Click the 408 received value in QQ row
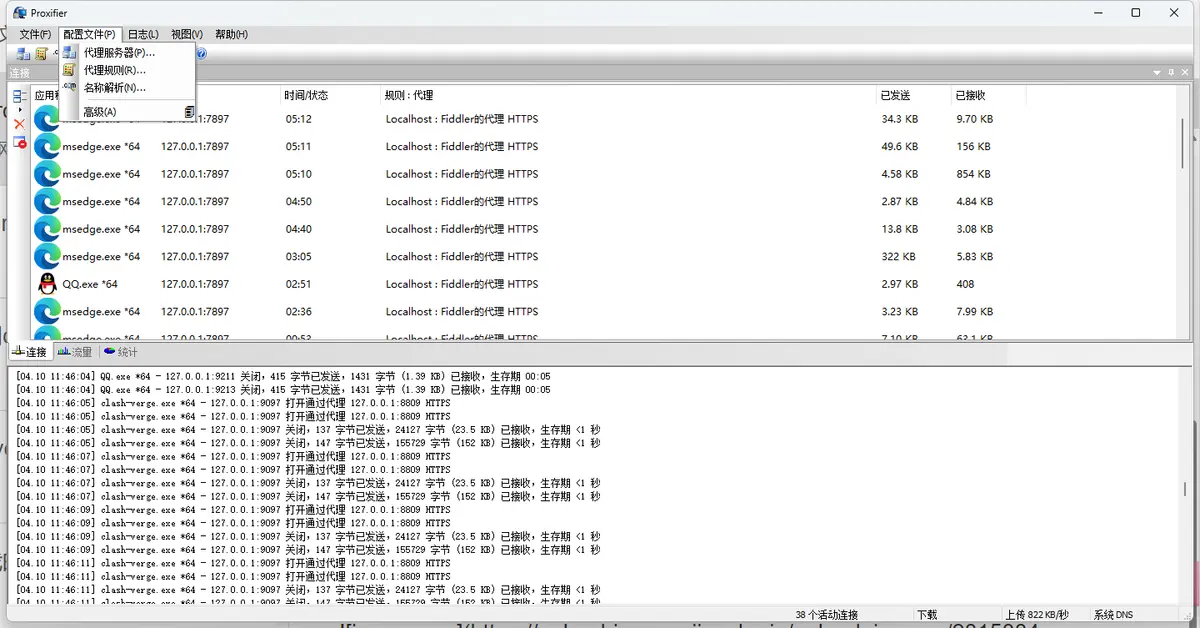 pos(966,284)
